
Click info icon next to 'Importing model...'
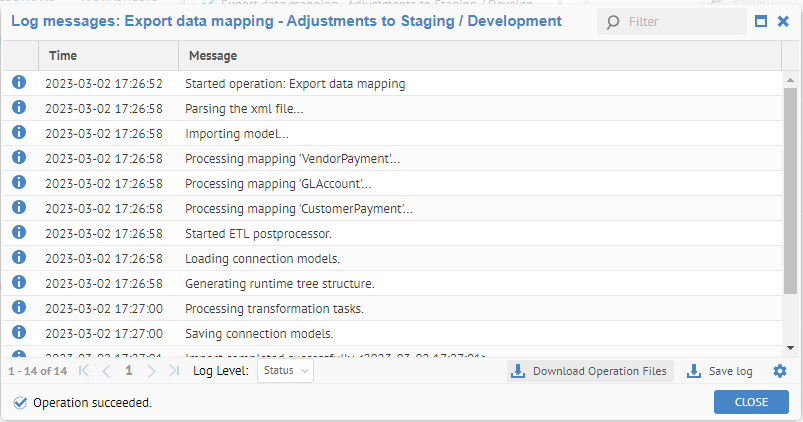click(18, 133)
